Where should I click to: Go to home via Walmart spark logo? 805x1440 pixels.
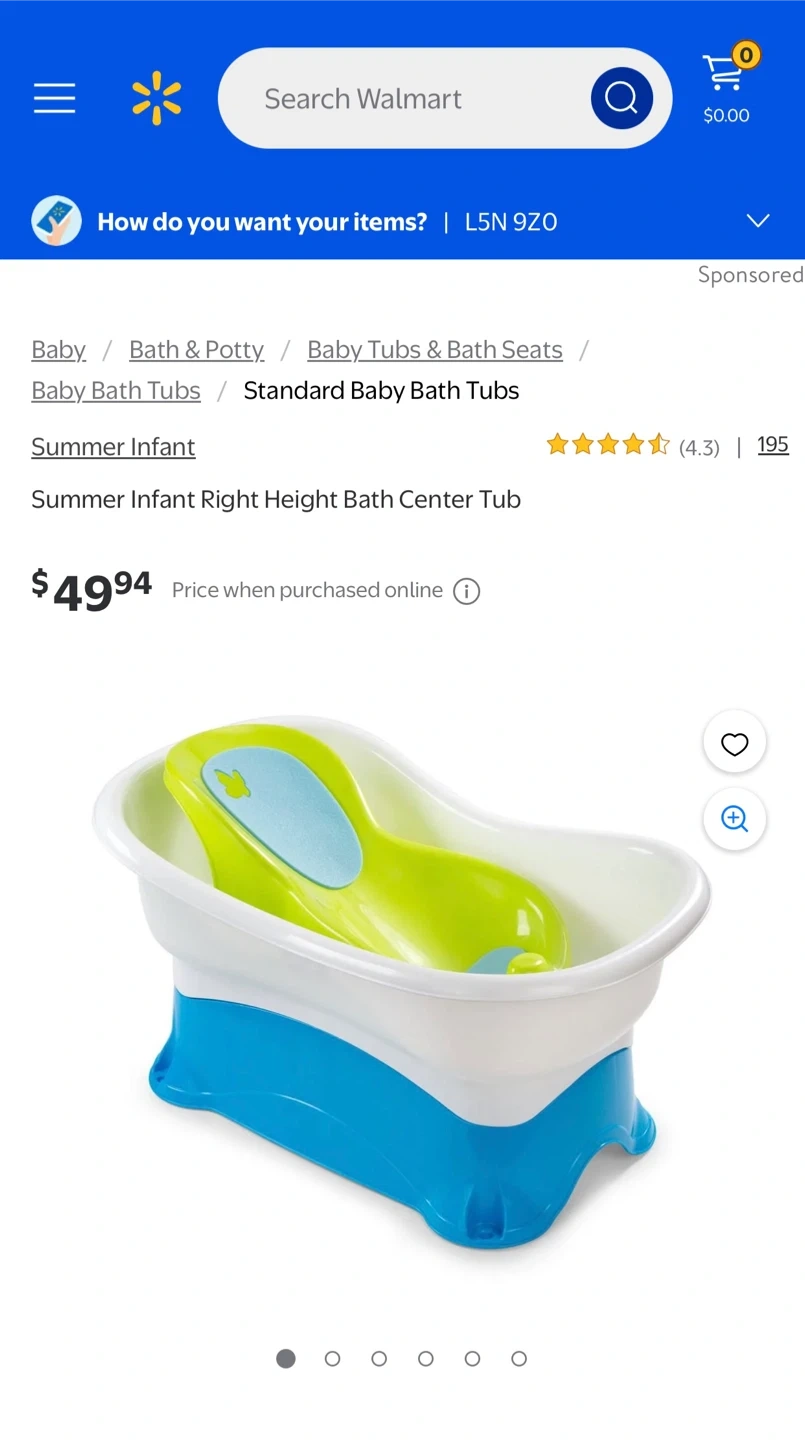pos(157,98)
